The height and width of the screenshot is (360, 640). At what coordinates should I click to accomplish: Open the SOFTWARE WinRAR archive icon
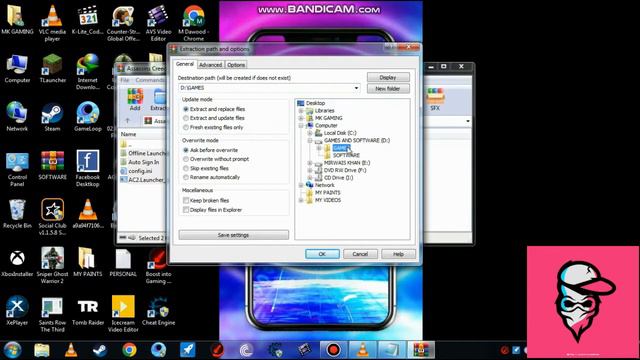point(52,165)
